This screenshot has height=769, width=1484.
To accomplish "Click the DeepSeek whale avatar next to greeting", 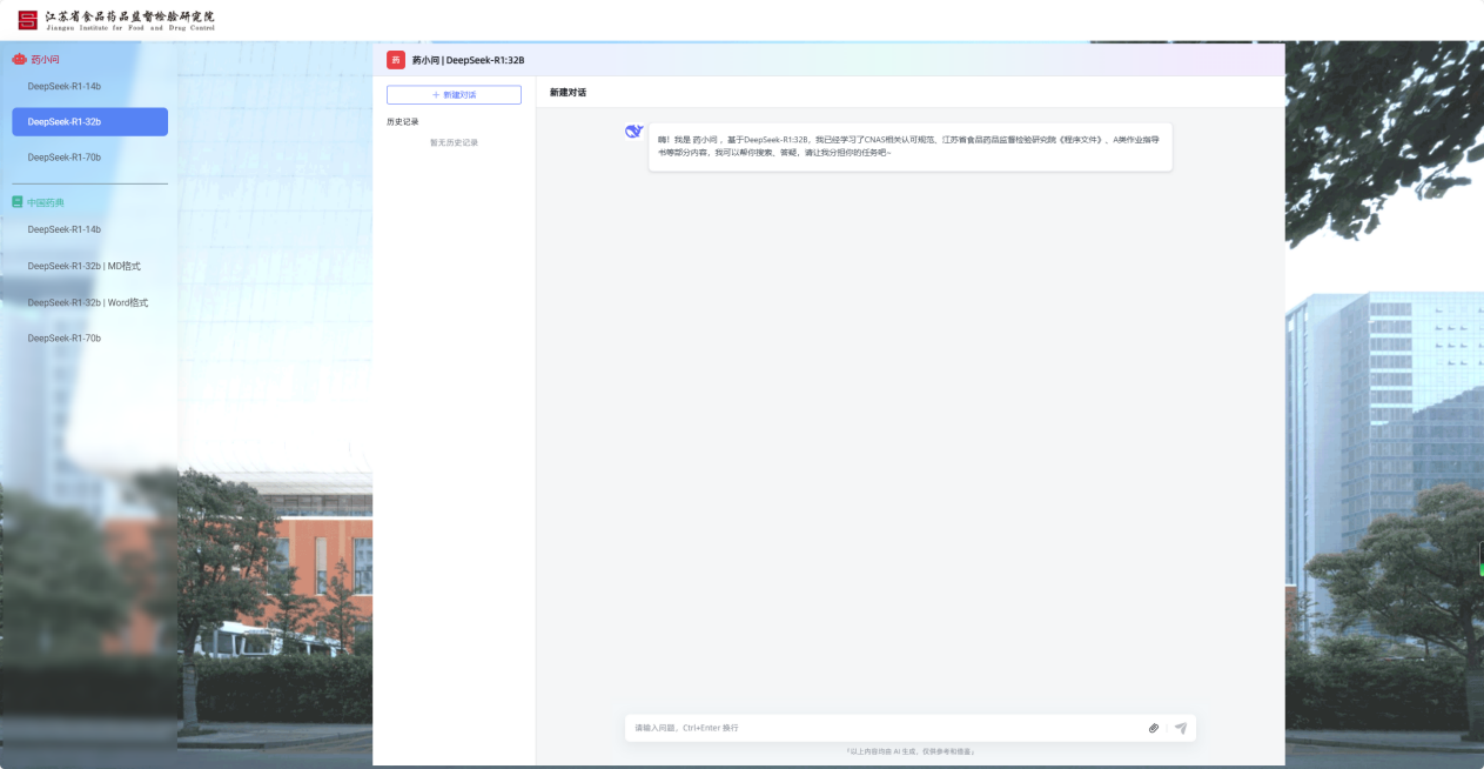I will (x=634, y=131).
